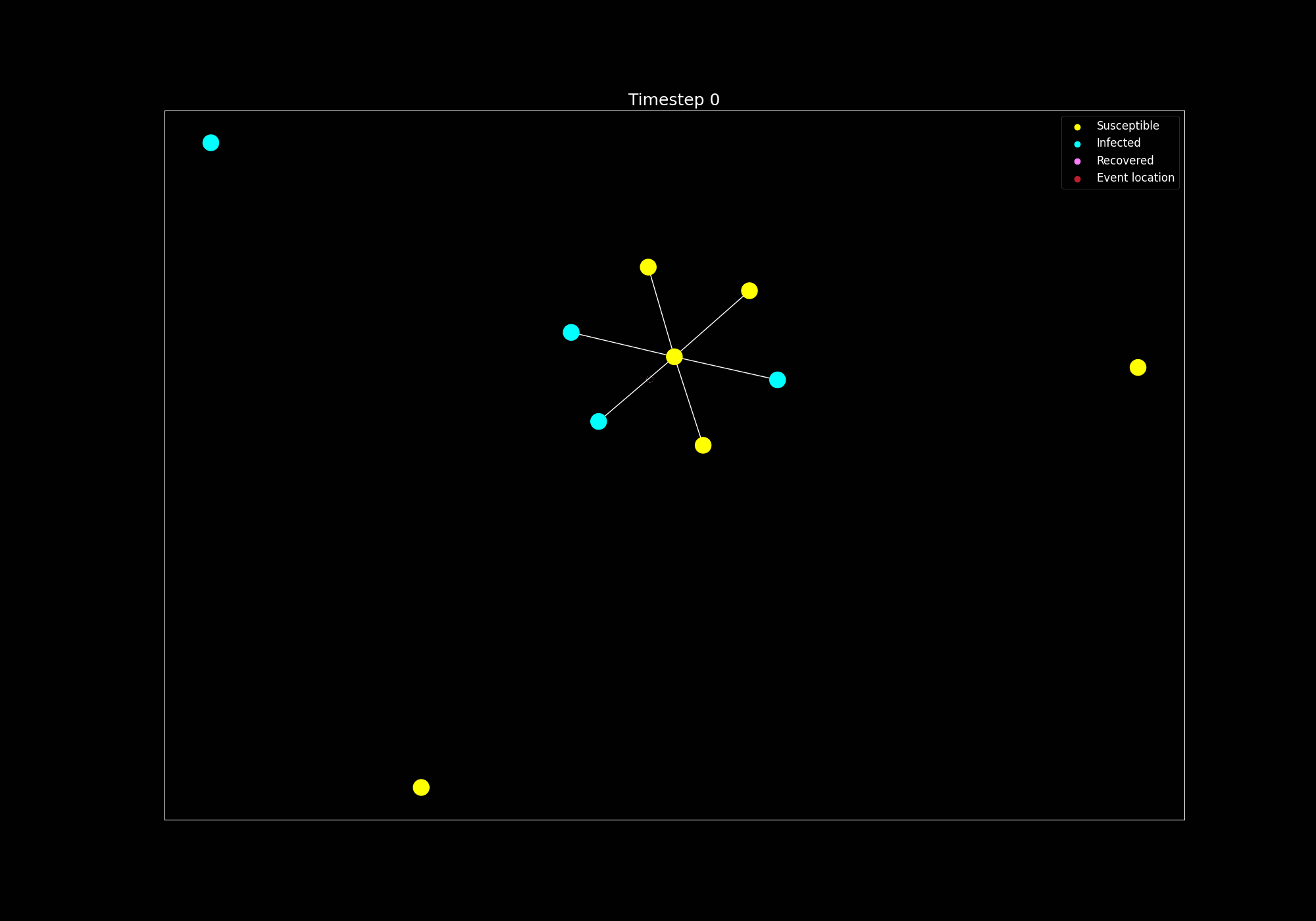Click the 'Timestep 0' plot title
Screen dimensions: 1316x921
pyautogui.click(x=674, y=100)
